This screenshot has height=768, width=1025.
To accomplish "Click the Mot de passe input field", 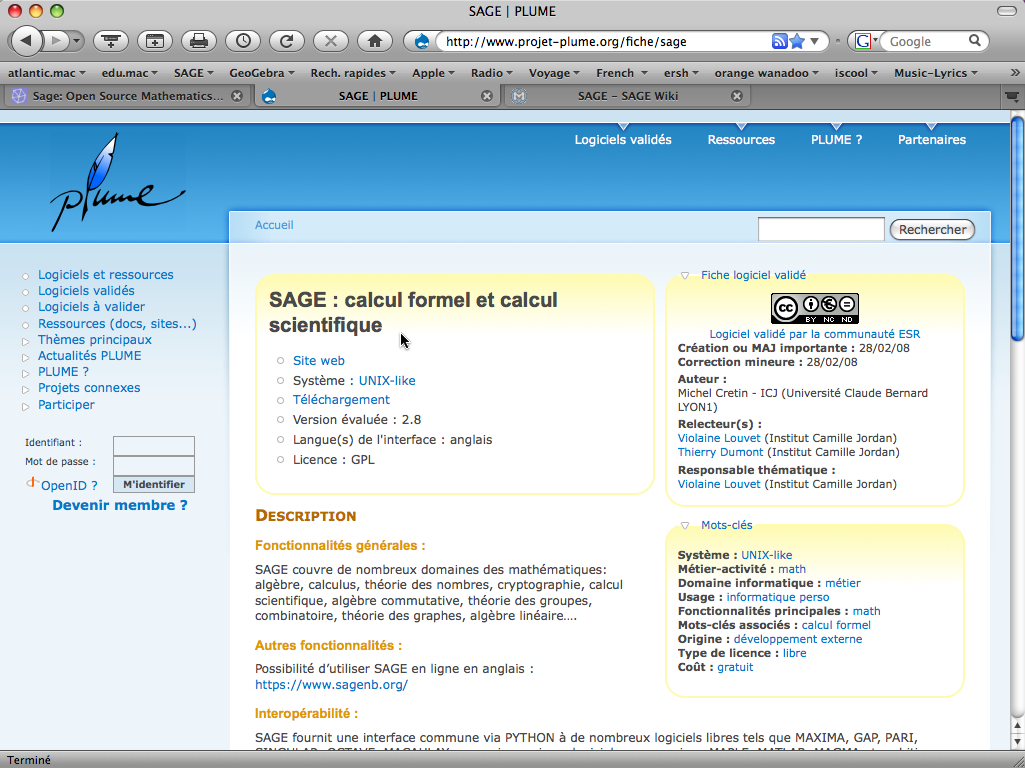I will click(154, 465).
